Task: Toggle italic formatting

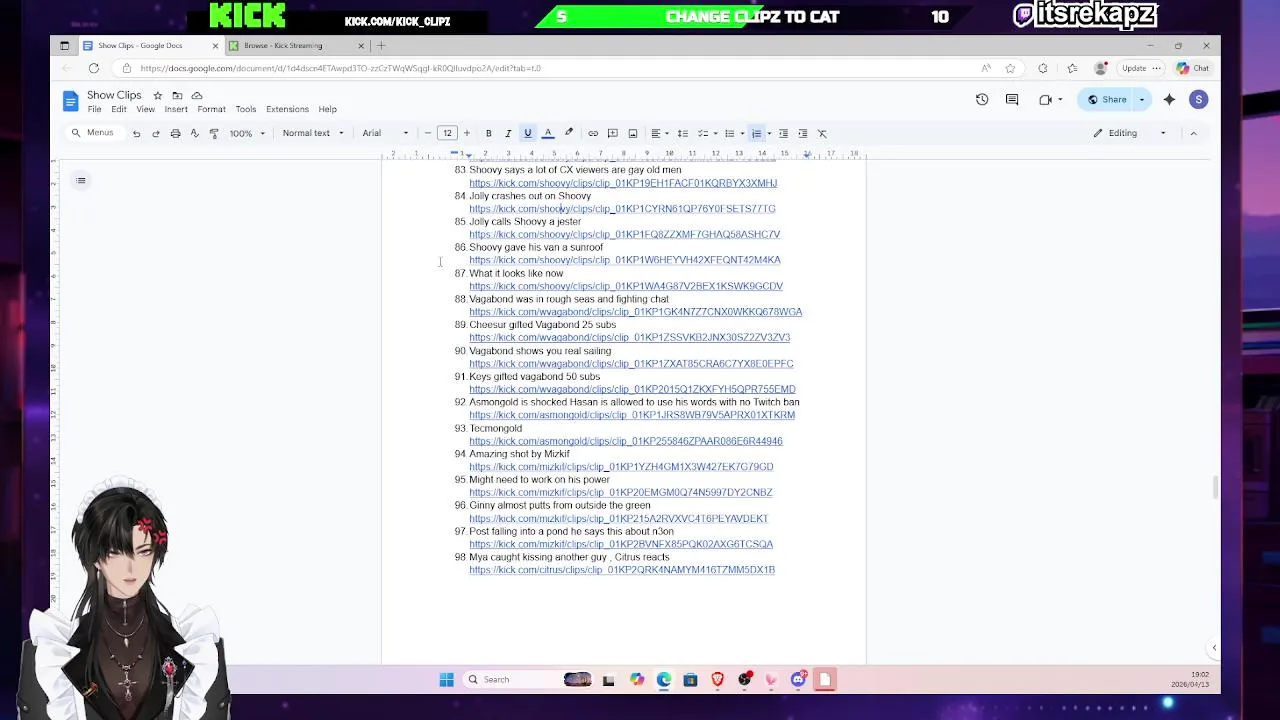Action: coord(508,133)
